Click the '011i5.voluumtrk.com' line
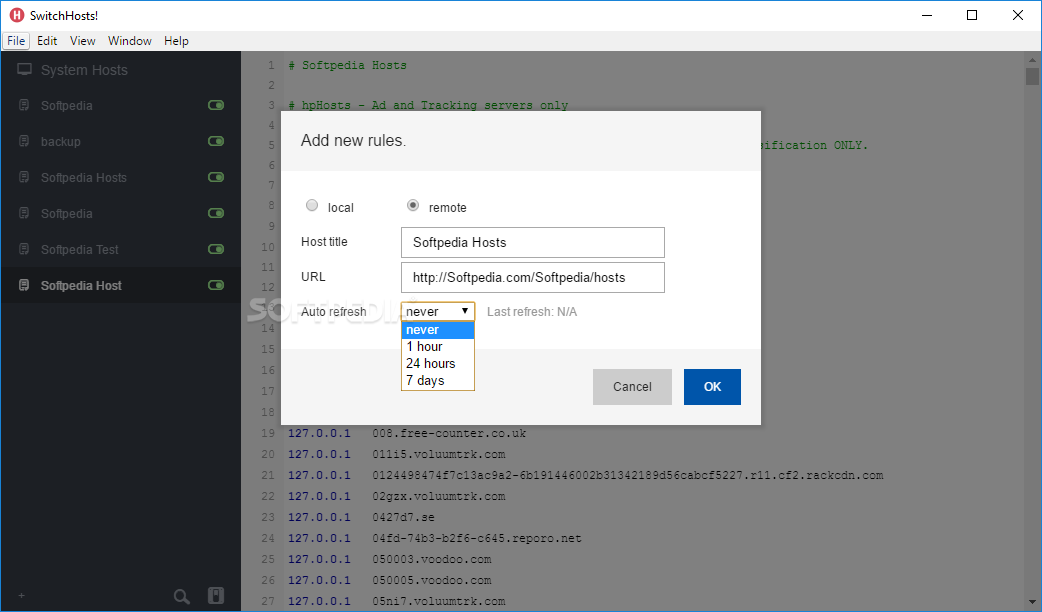Image resolution: width=1042 pixels, height=612 pixels. 439,455
